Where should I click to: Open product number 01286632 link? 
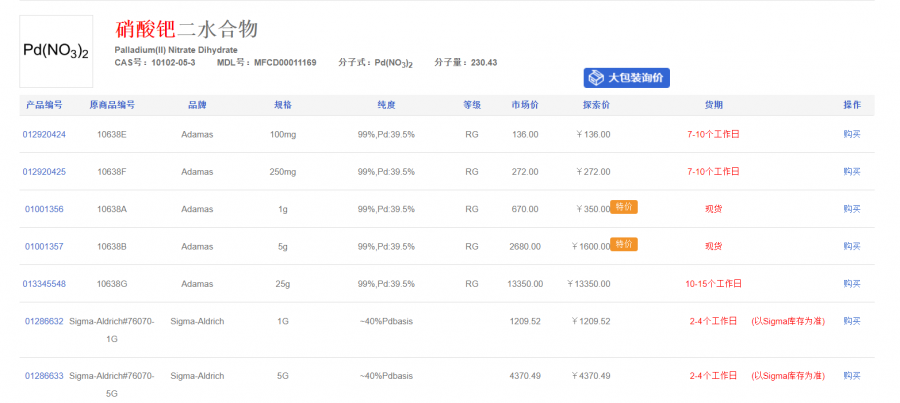click(44, 321)
